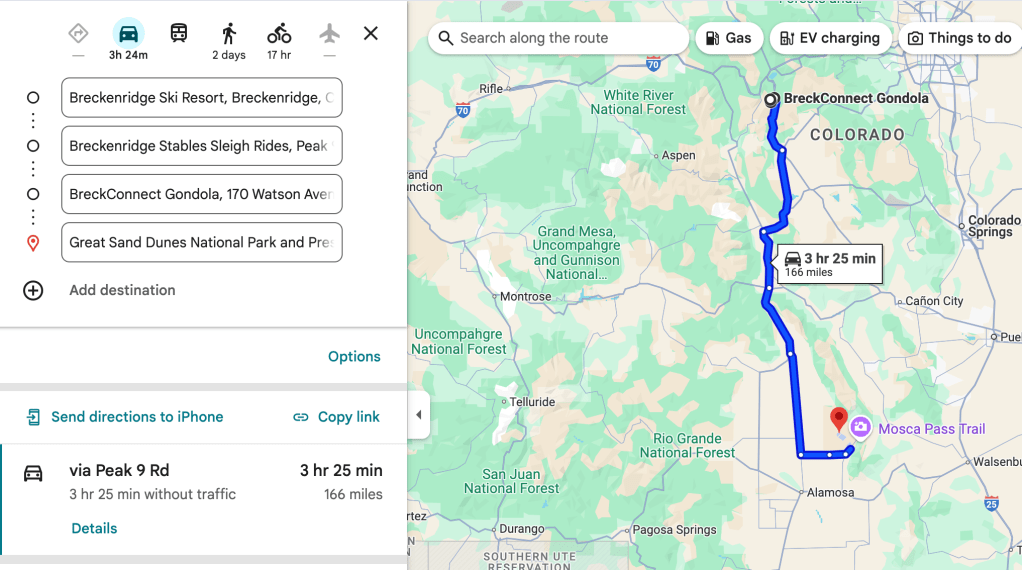This screenshot has width=1022, height=570.
Task: Click the add destination plus icon
Action: (33, 290)
